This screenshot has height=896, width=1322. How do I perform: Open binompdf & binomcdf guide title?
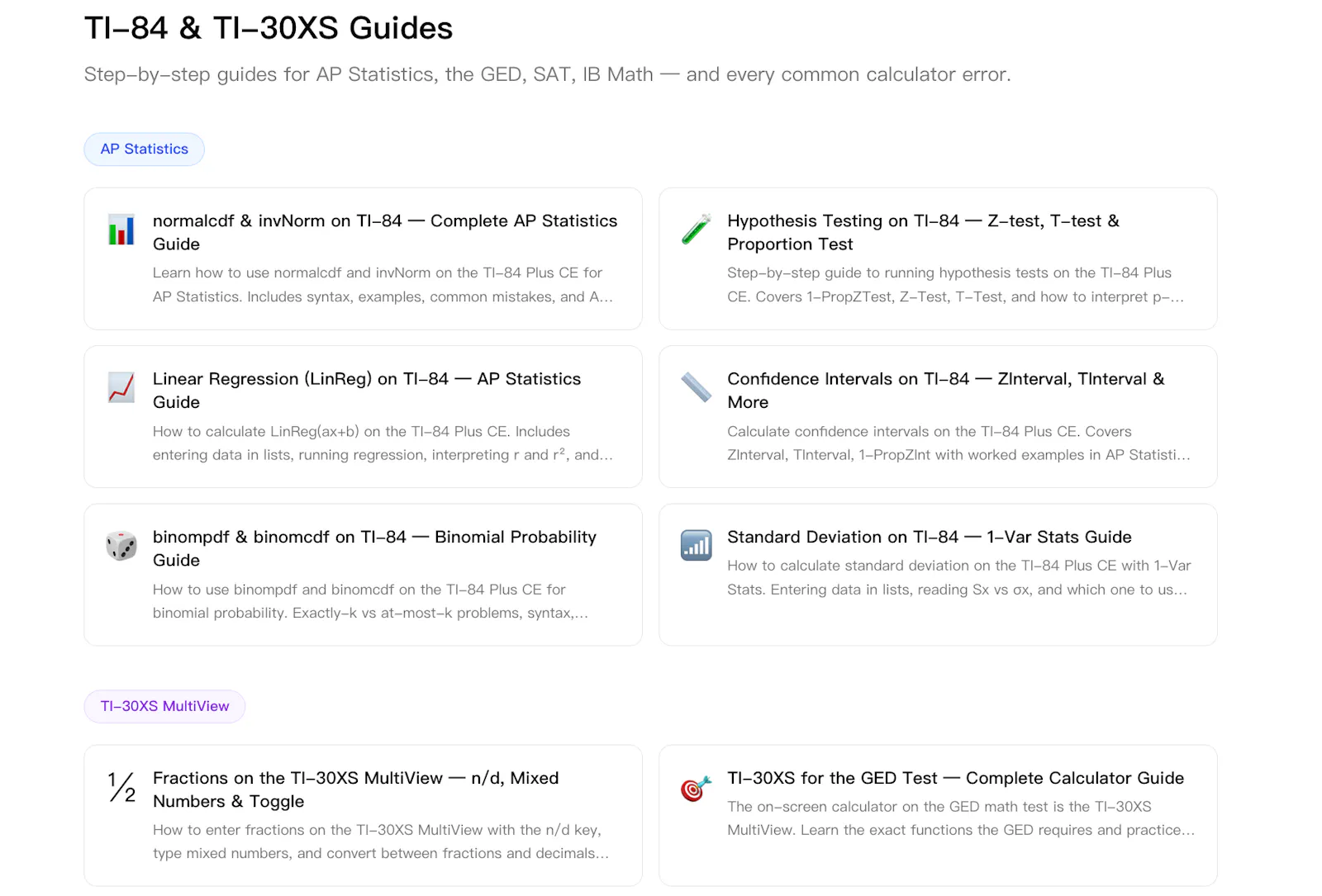tap(374, 548)
